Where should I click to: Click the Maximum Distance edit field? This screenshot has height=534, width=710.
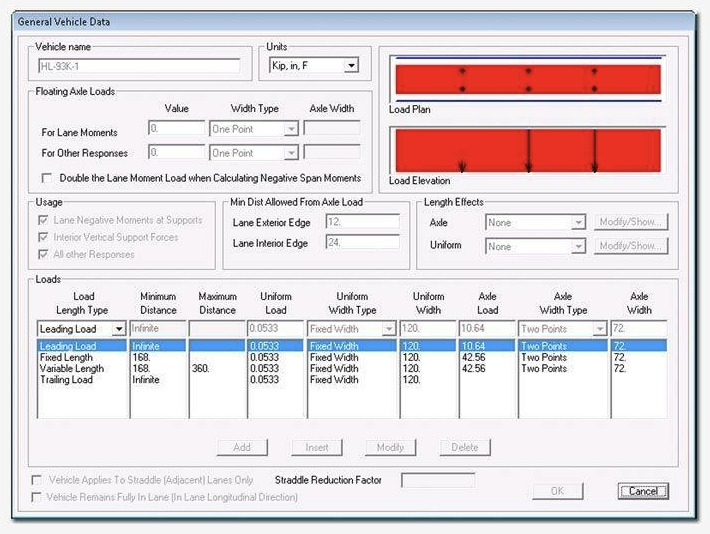click(217, 328)
